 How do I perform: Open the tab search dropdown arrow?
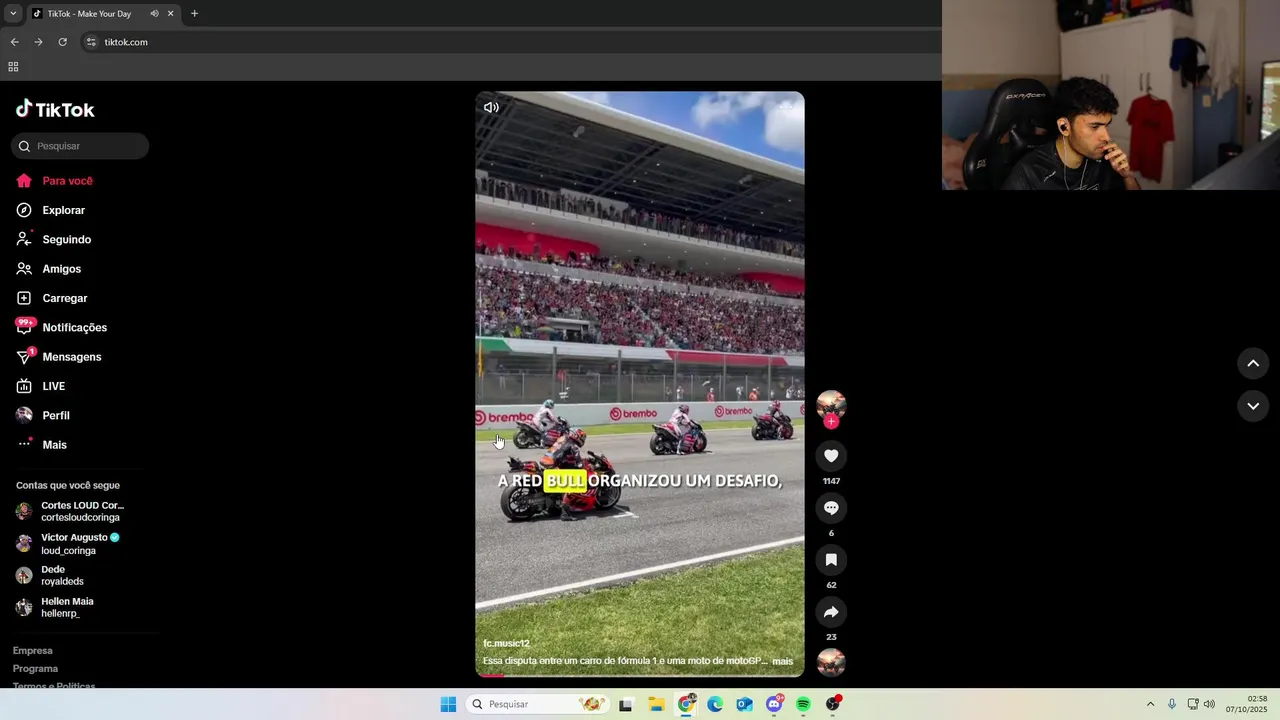click(13, 14)
